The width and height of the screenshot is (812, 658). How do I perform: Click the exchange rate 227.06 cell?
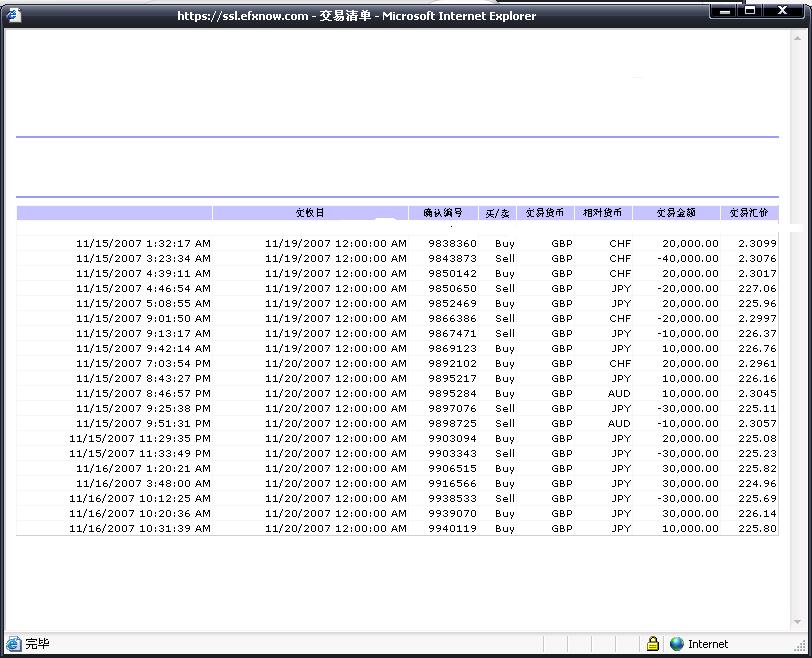tap(757, 288)
